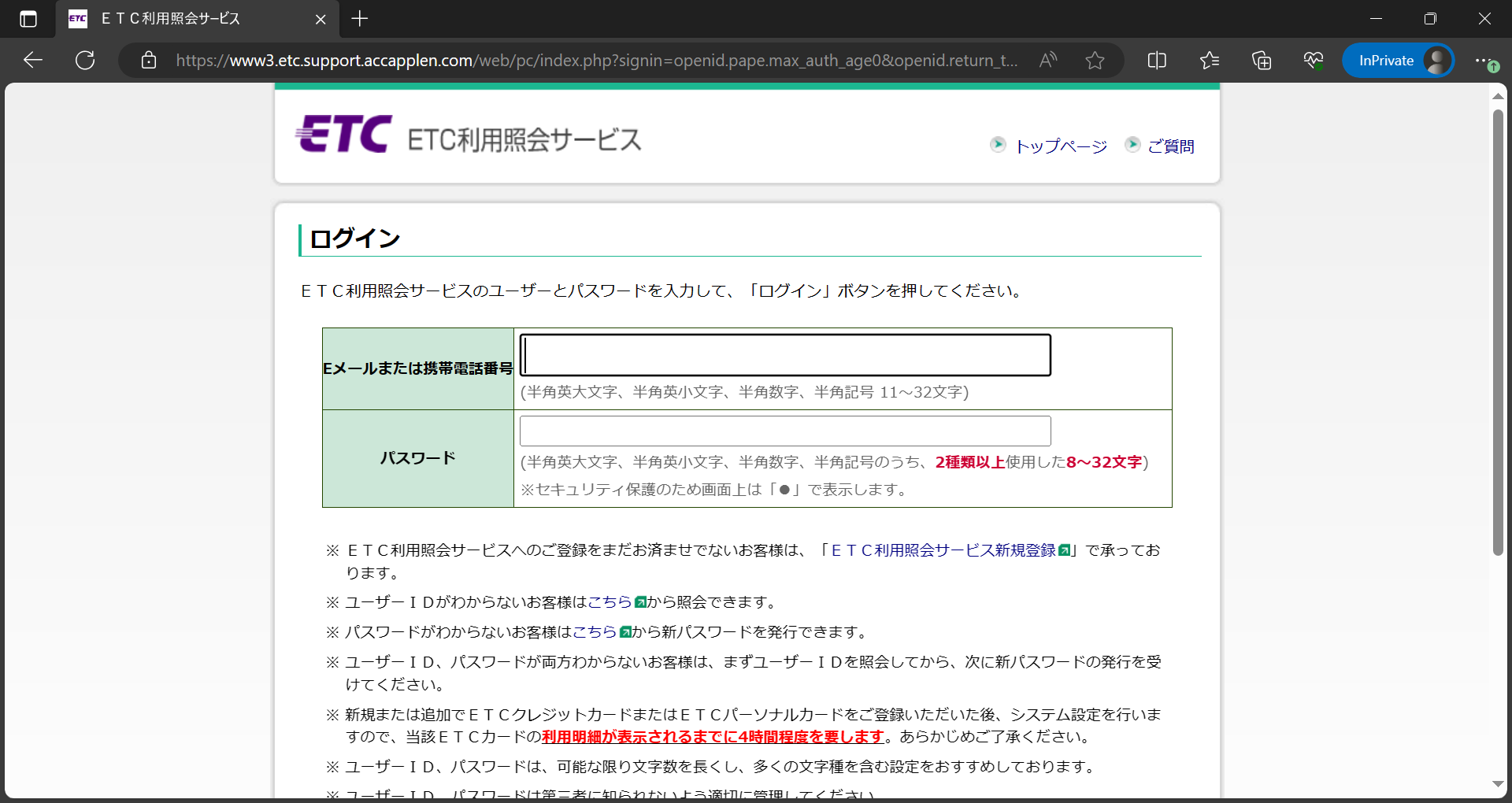
Task: Open a new browser tab
Action: (x=360, y=19)
